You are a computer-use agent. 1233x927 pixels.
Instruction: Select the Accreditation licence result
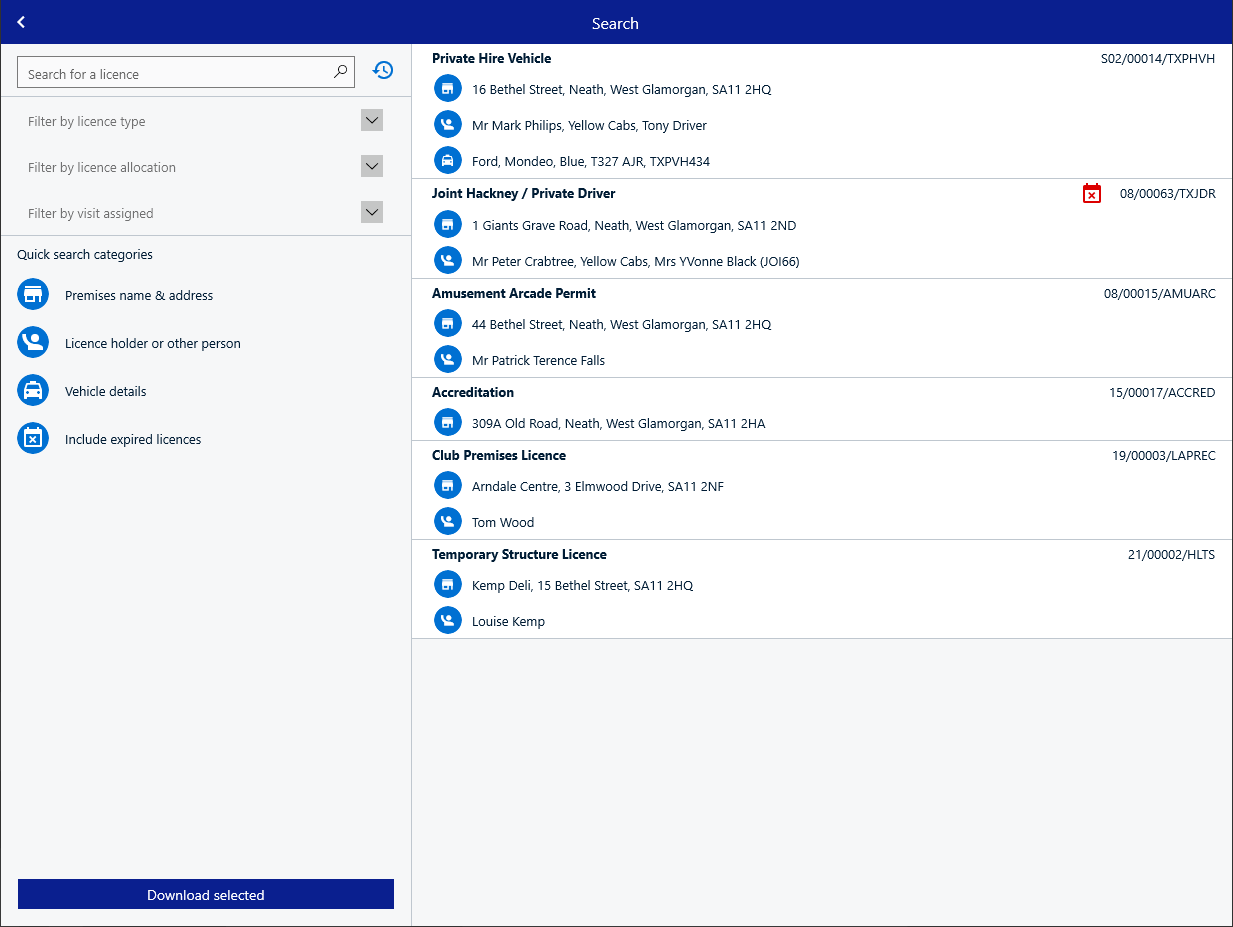click(x=822, y=409)
